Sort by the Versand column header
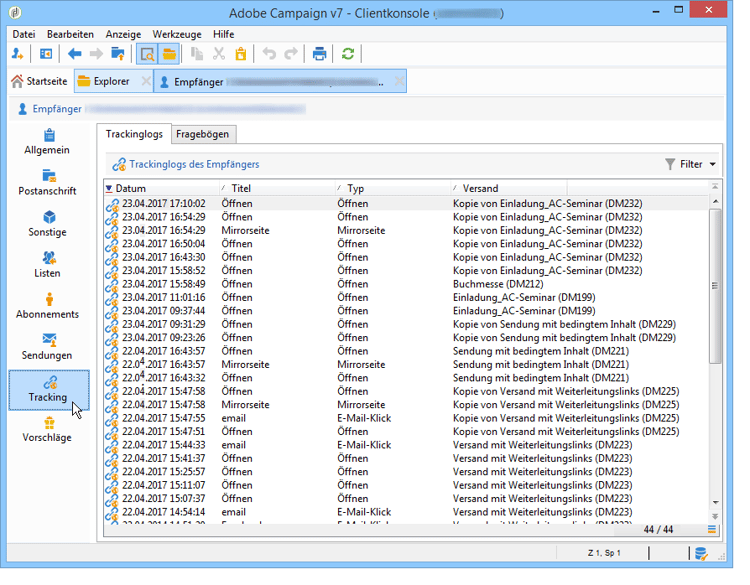Image resolution: width=750 pixels, height=585 pixels. [508, 188]
